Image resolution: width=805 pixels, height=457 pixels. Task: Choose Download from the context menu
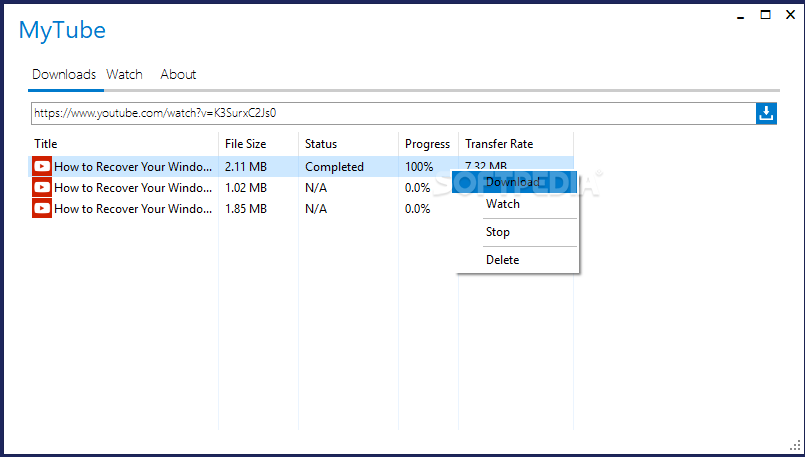click(x=514, y=182)
